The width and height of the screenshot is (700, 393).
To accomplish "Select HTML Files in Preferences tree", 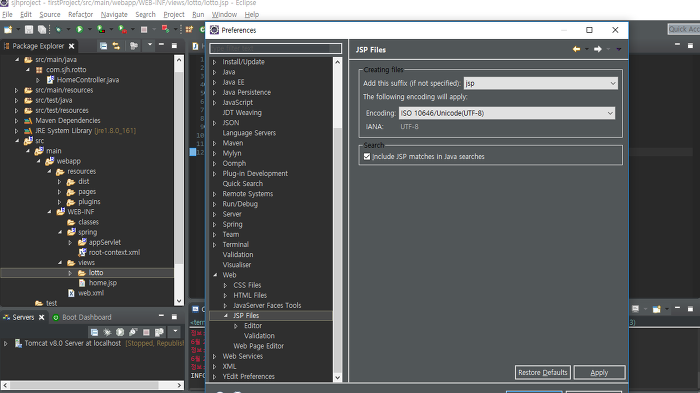I will coord(250,295).
